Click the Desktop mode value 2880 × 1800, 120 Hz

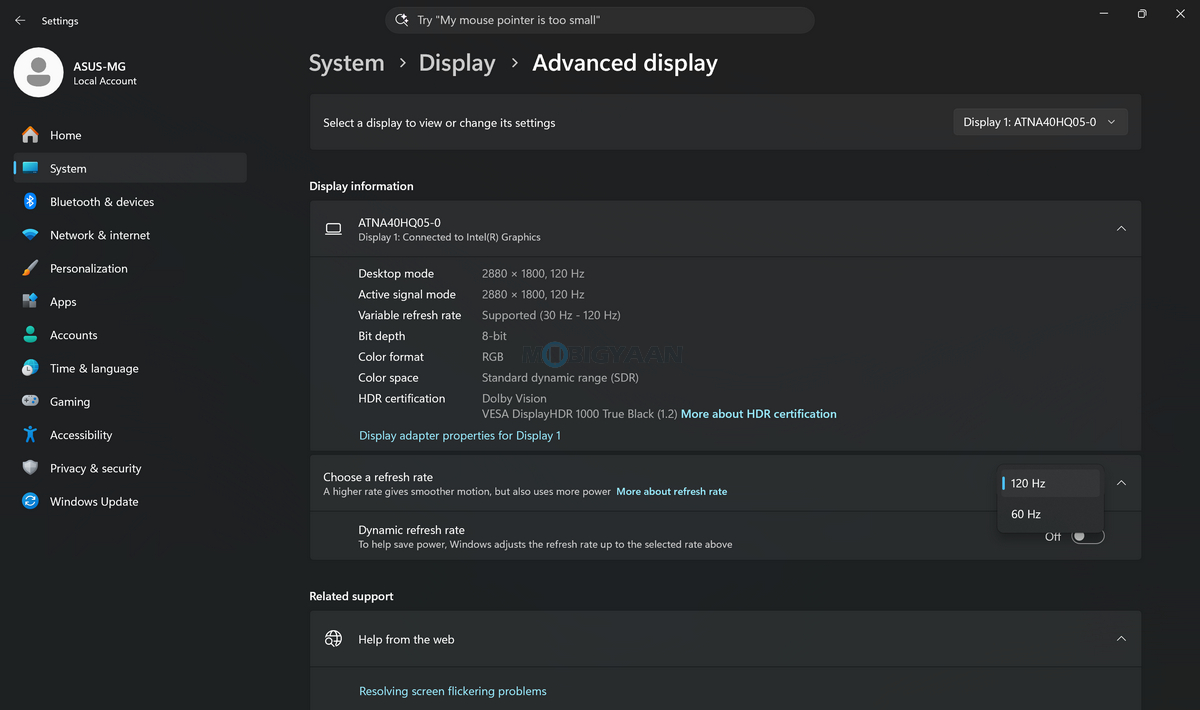point(533,273)
